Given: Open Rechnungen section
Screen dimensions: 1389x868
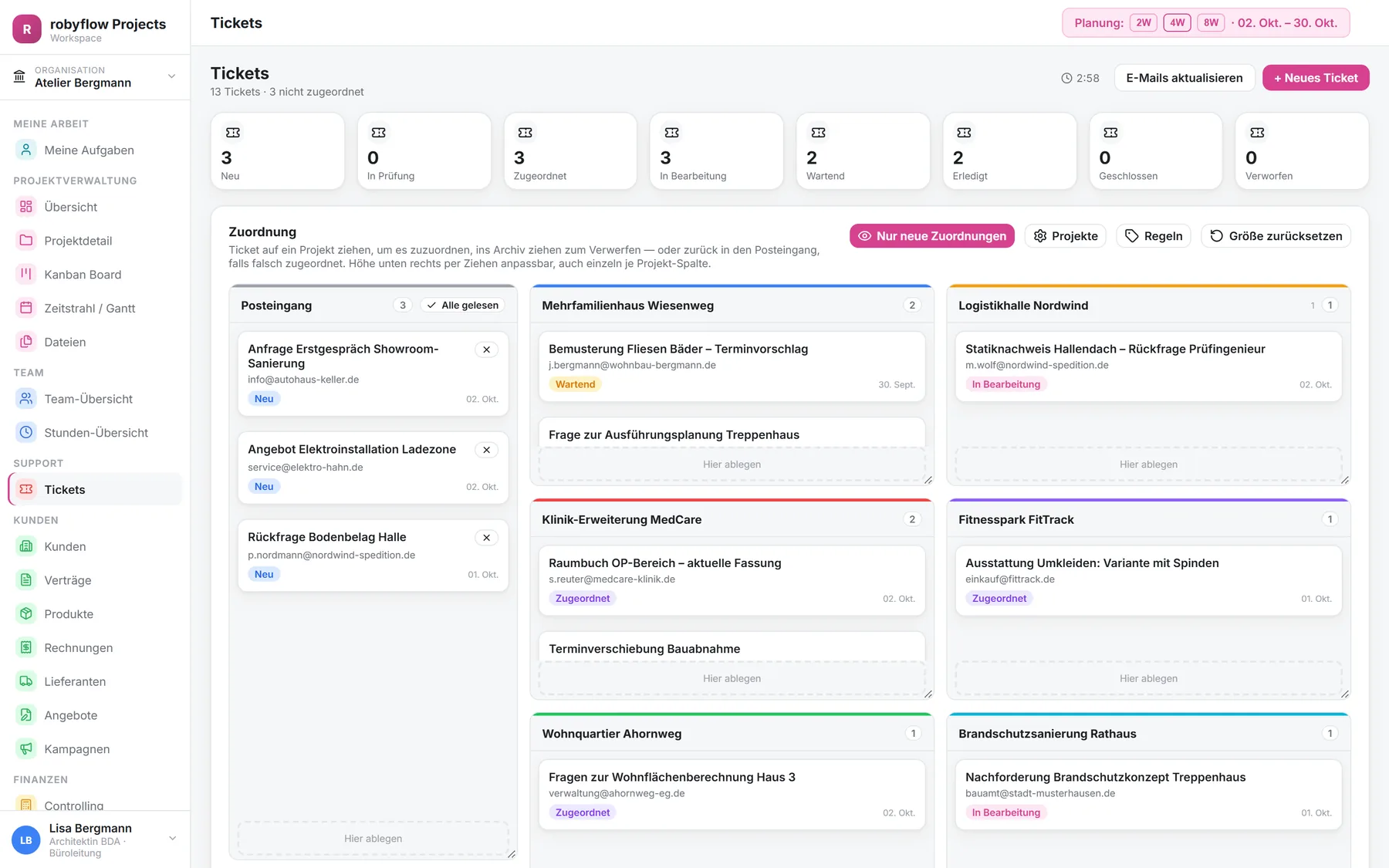Looking at the screenshot, I should tap(95, 648).
